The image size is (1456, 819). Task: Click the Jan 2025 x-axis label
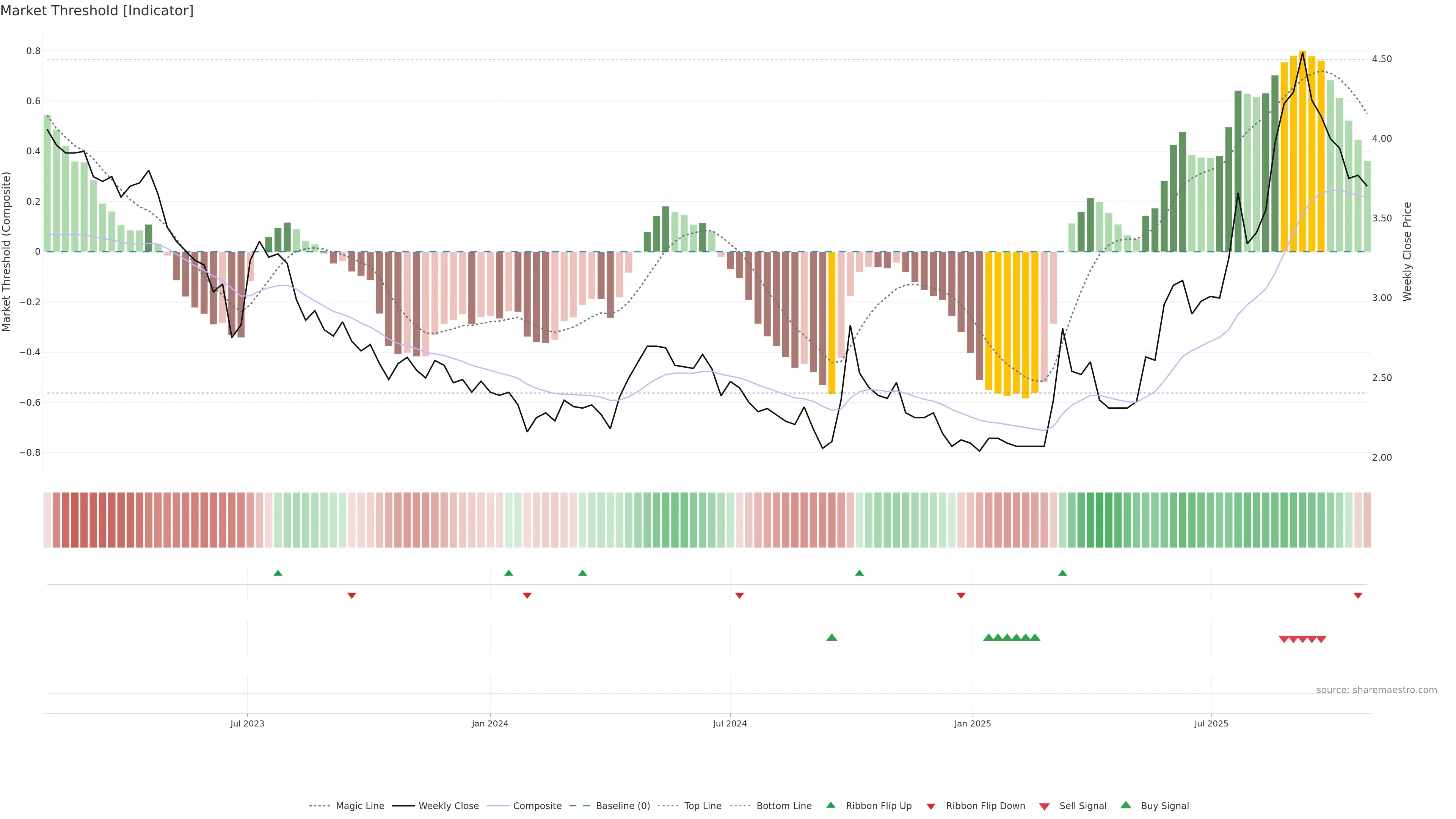coord(972,723)
